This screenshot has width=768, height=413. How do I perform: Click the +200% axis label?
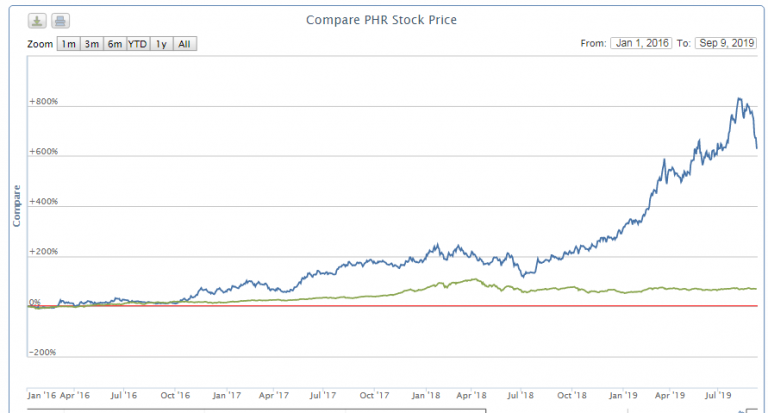tap(44, 251)
